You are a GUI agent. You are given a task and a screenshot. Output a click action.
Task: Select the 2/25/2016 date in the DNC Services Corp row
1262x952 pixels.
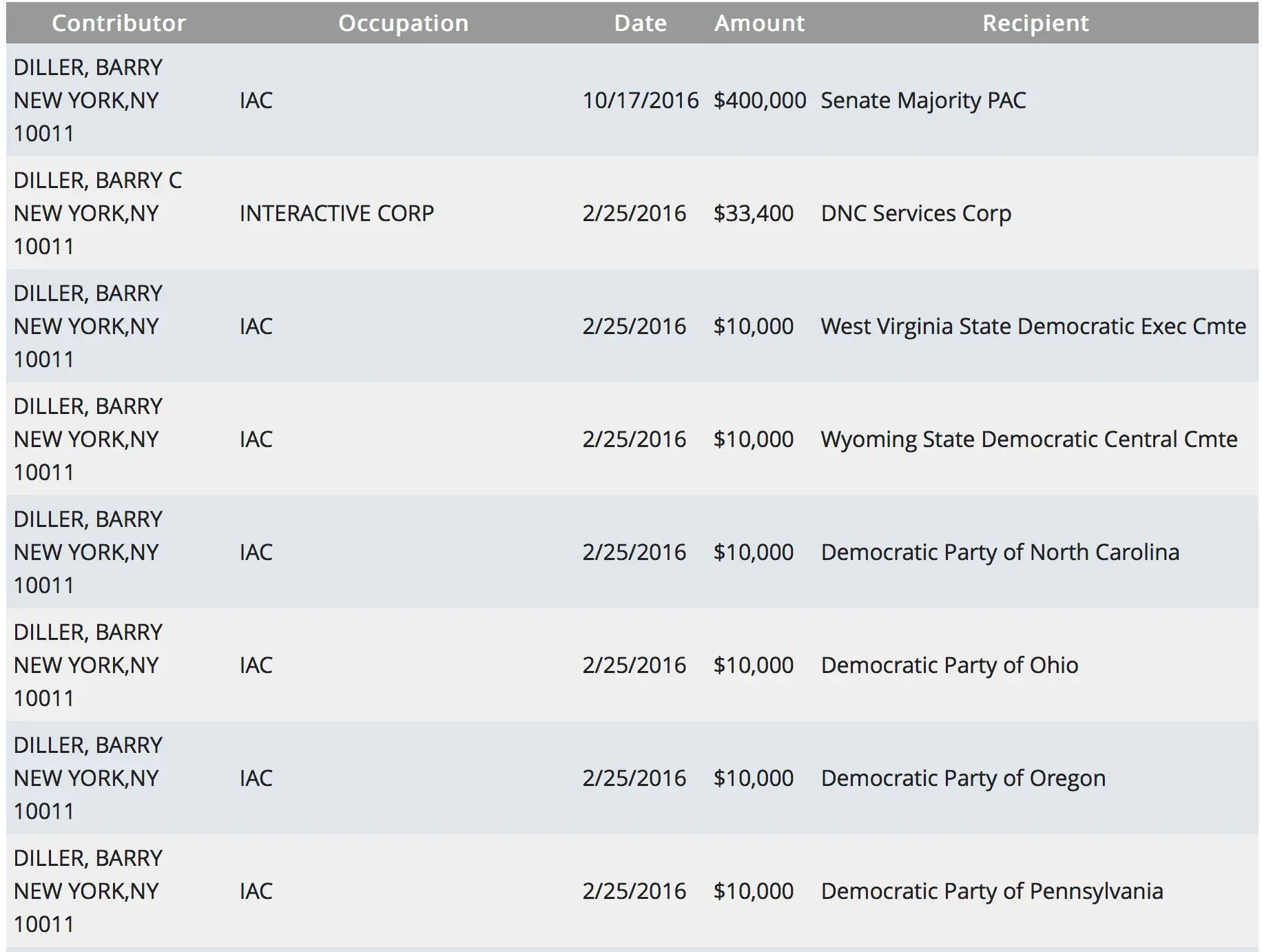click(x=634, y=214)
